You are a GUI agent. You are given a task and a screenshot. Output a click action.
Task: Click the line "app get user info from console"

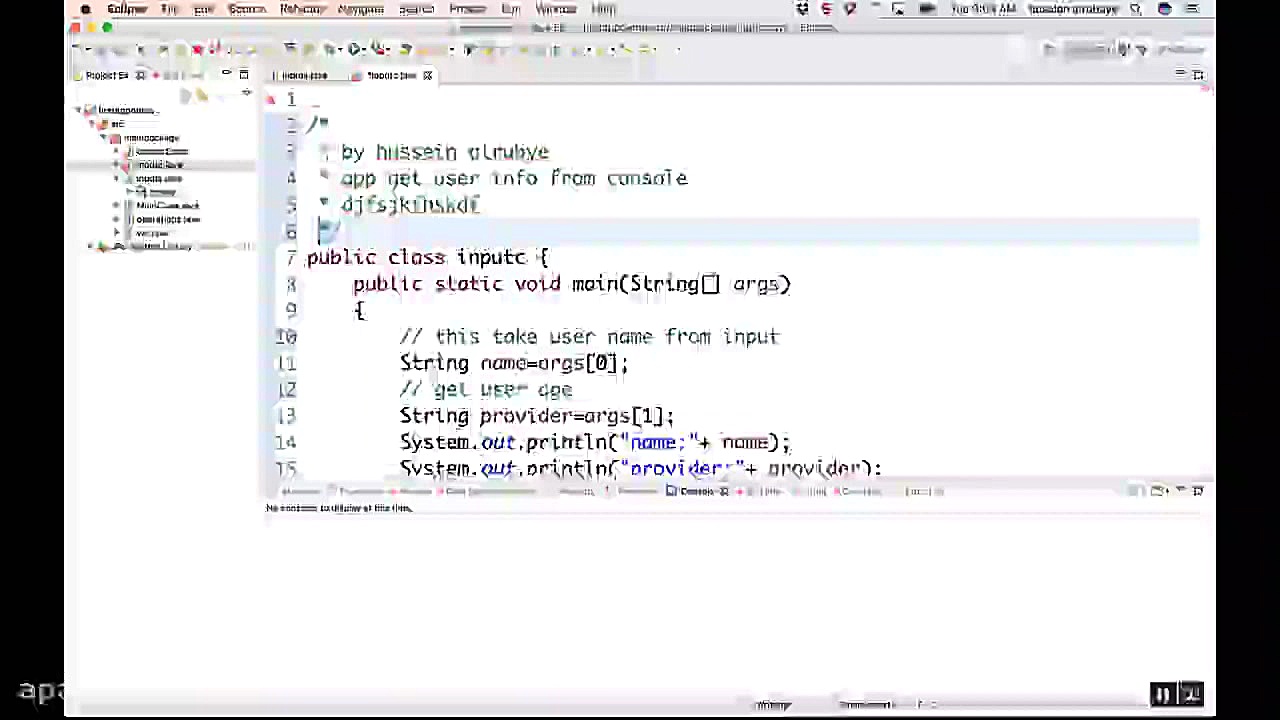(x=514, y=178)
